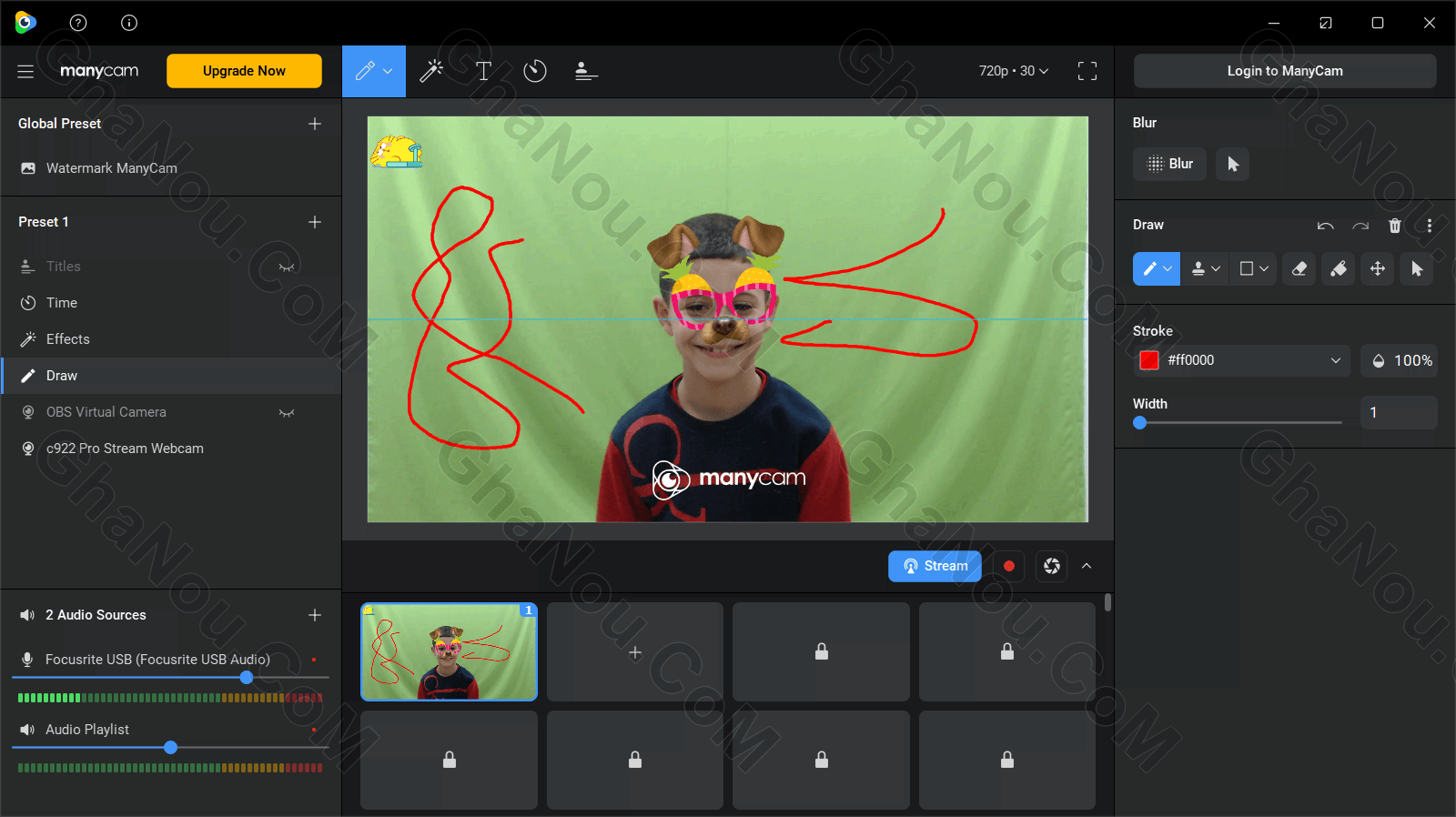Select the OBS Virtual Camera layer
1456x817 pixels.
pos(171,412)
